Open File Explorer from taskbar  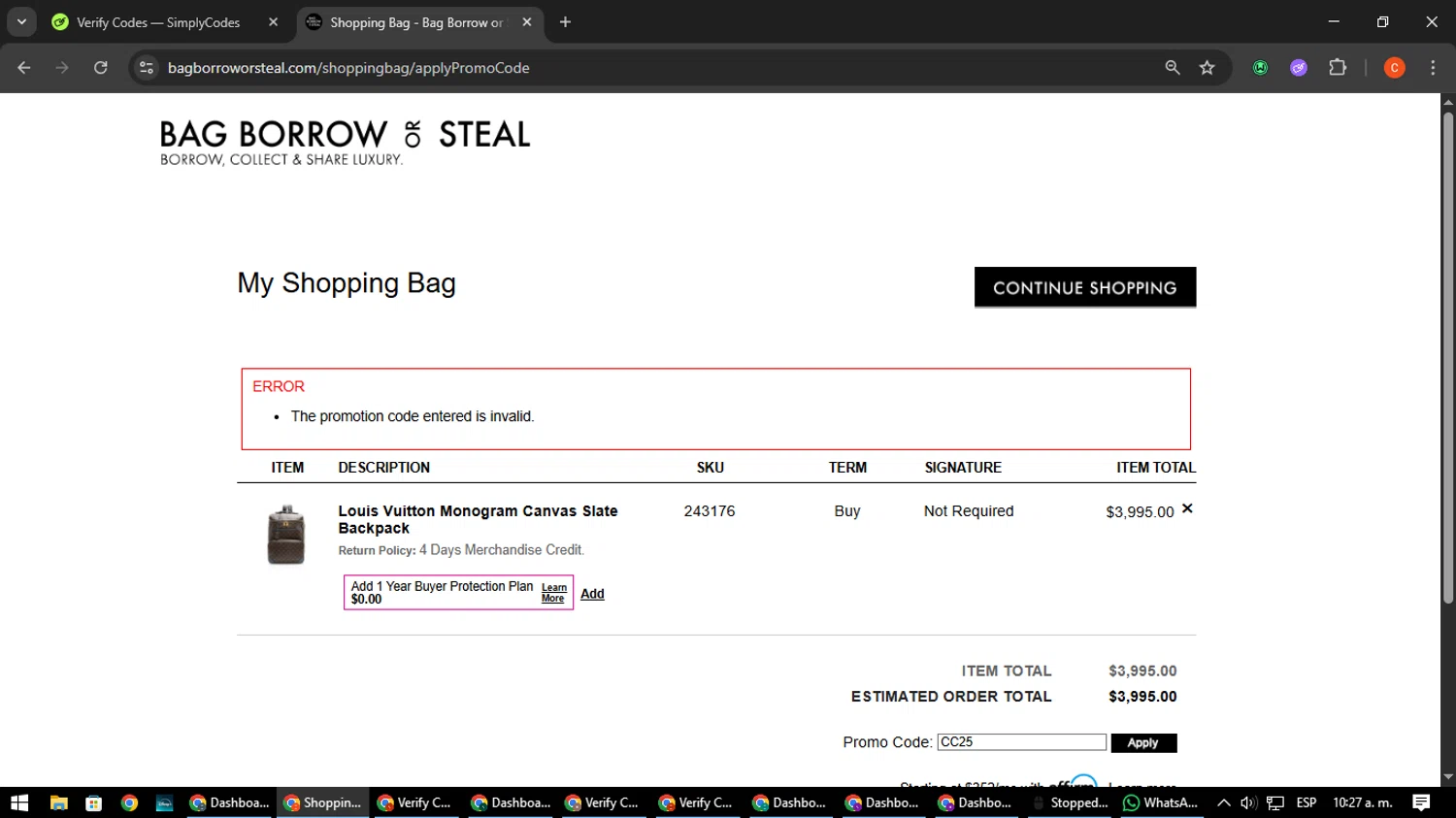58,802
